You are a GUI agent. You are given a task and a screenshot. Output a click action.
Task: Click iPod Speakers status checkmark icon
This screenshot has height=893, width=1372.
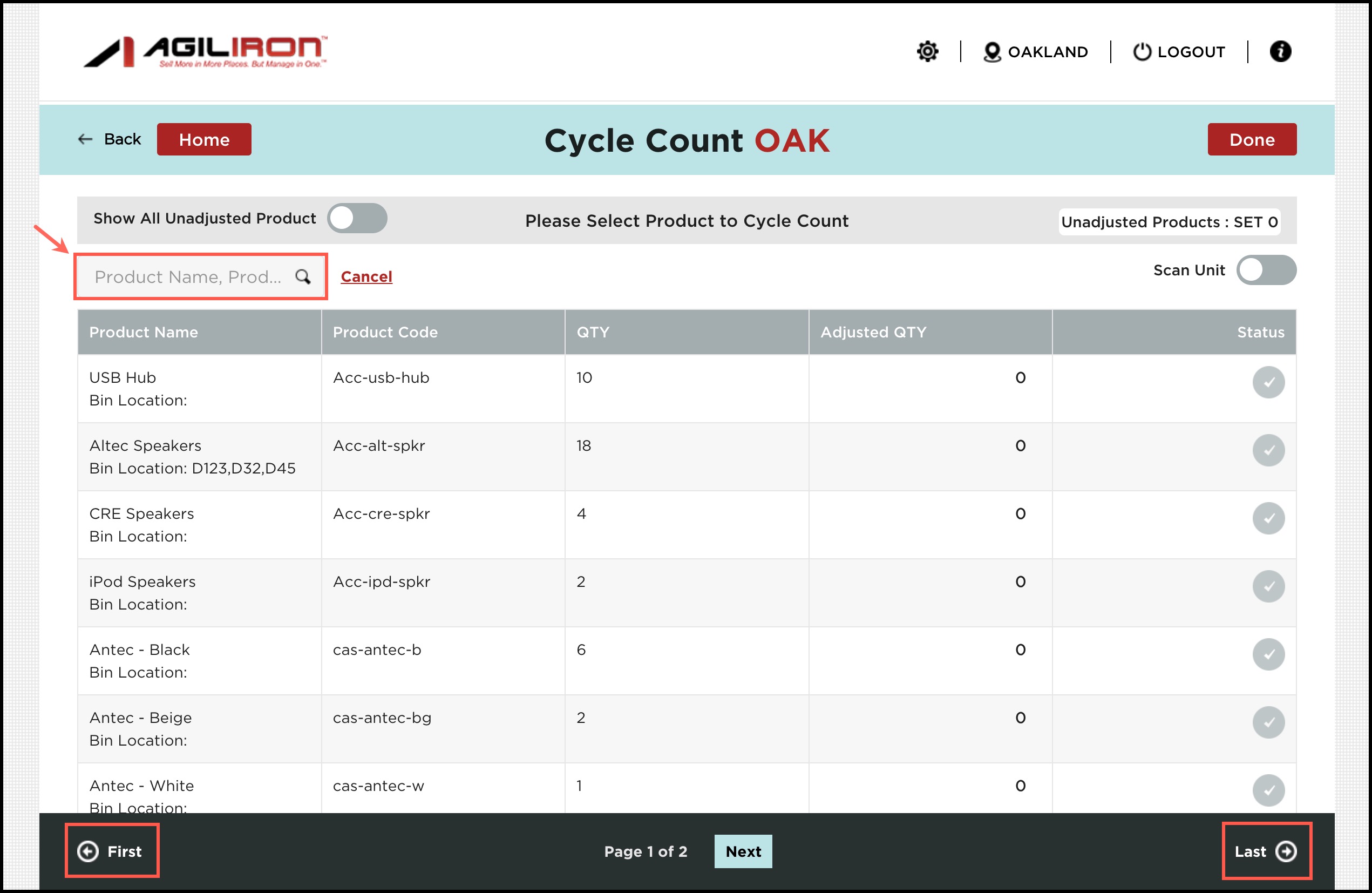point(1268,586)
